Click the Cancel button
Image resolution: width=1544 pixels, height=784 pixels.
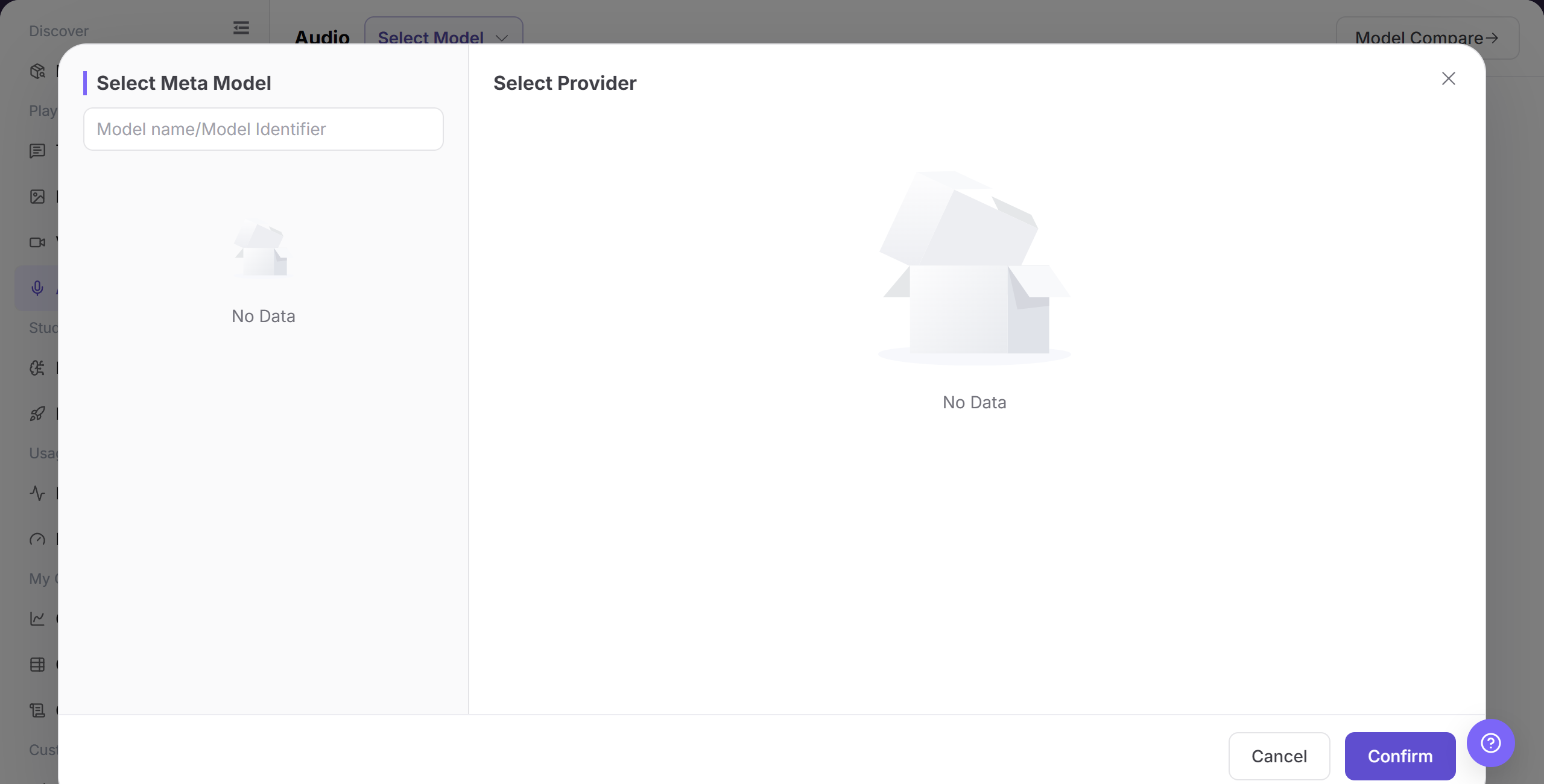click(1279, 756)
